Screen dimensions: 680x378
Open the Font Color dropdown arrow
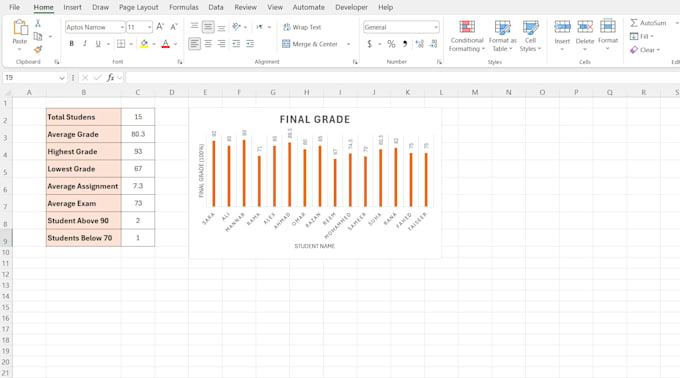click(175, 44)
